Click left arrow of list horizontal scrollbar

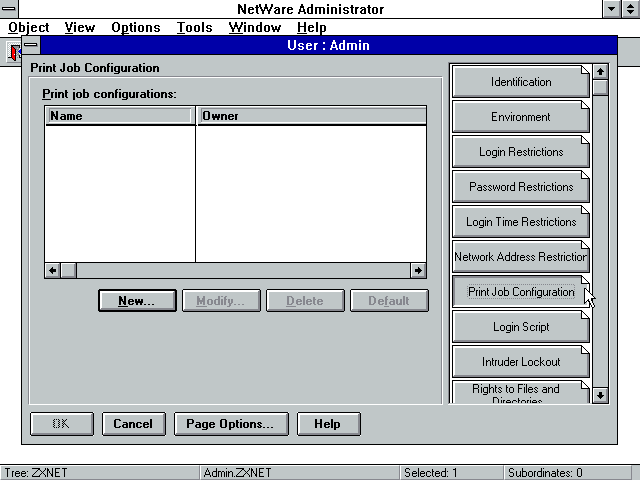(x=53, y=271)
